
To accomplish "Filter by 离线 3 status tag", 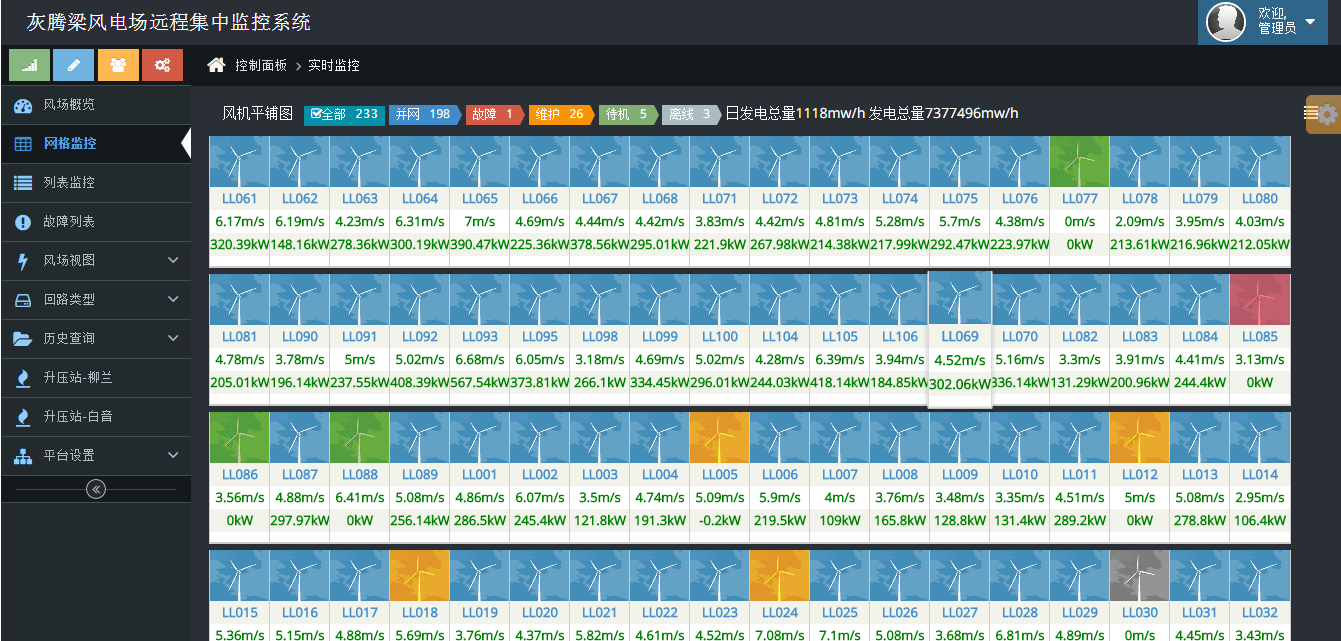I will click(690, 114).
